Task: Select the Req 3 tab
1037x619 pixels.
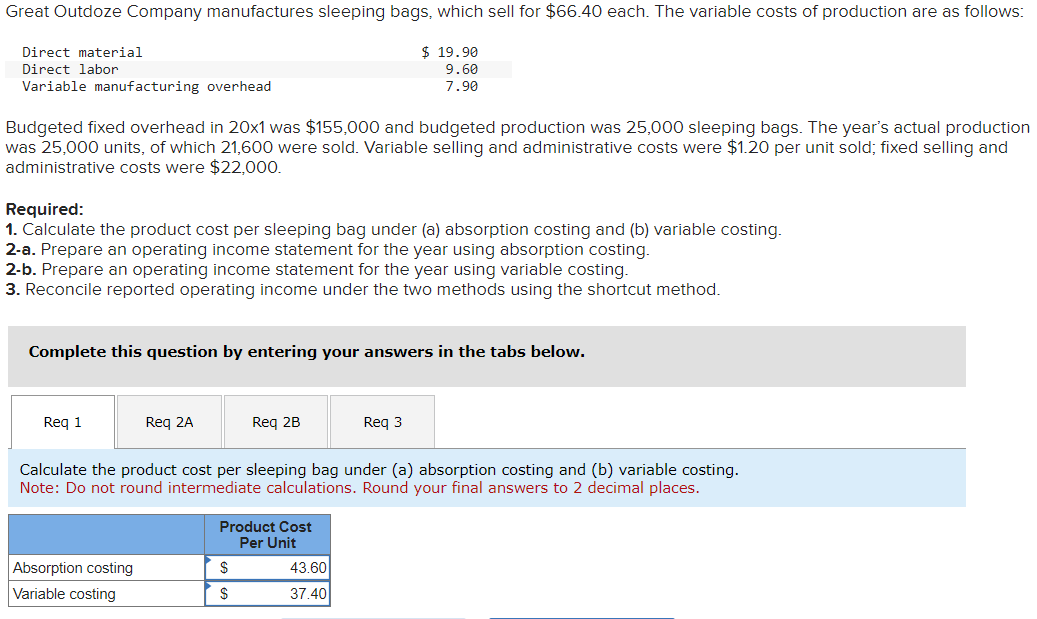Action: click(381, 421)
